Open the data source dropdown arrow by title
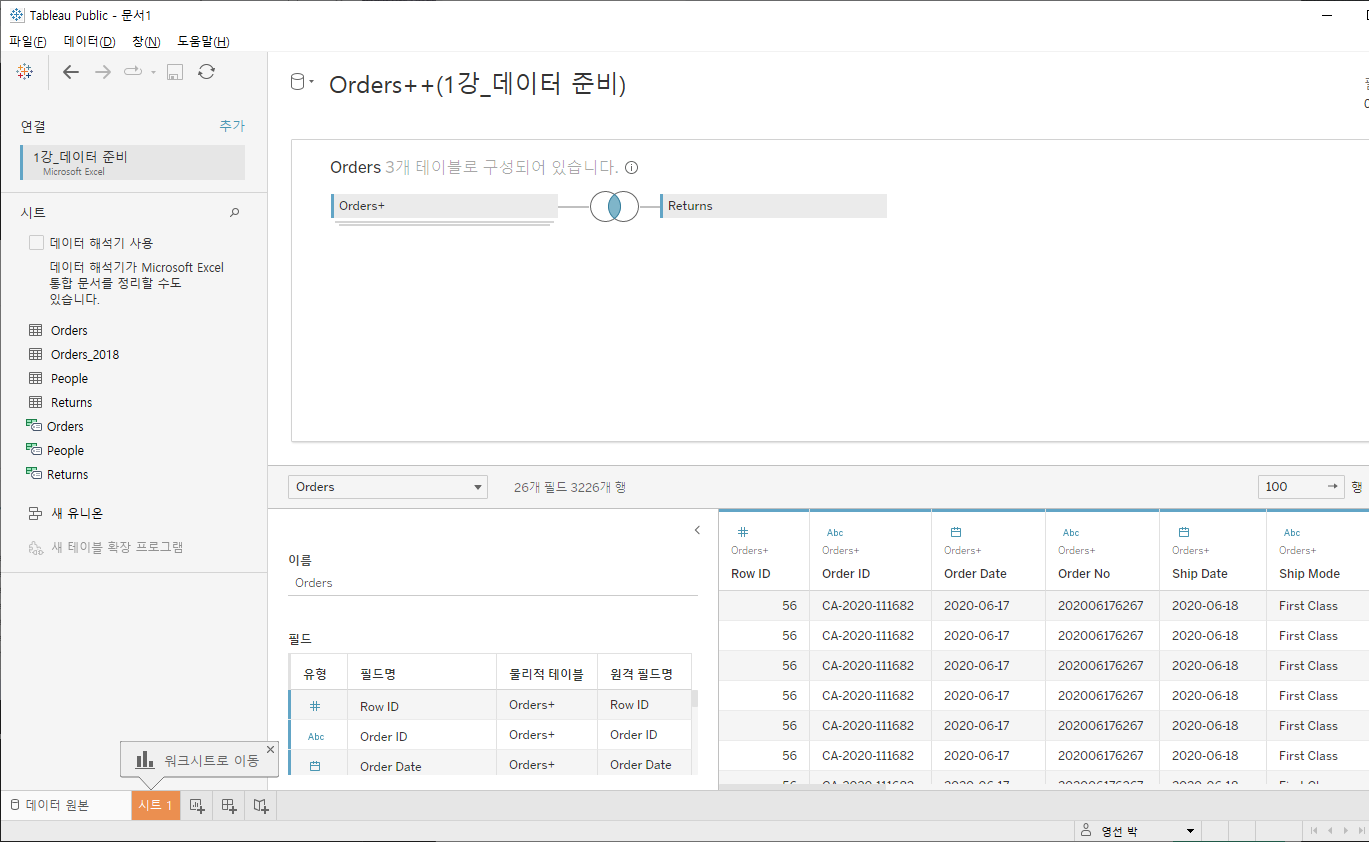Screen dimensions: 1369x842 click(312, 82)
